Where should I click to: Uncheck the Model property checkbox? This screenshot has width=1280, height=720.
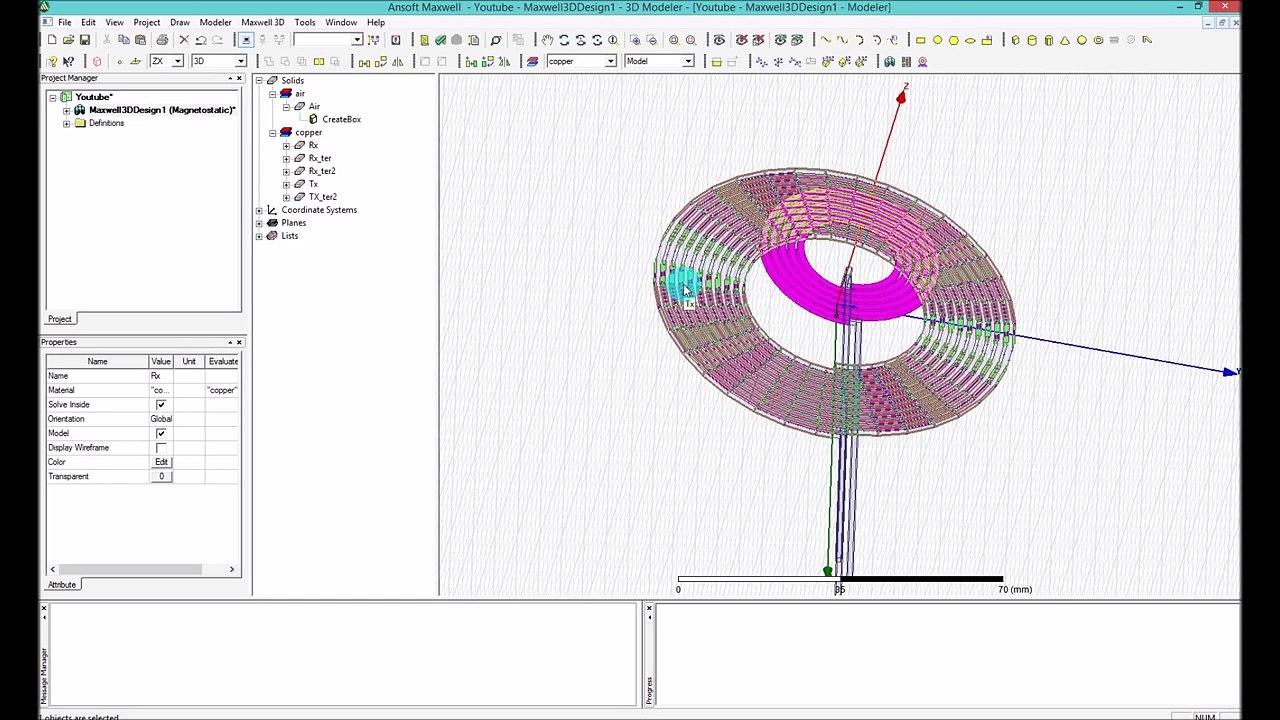161,434
